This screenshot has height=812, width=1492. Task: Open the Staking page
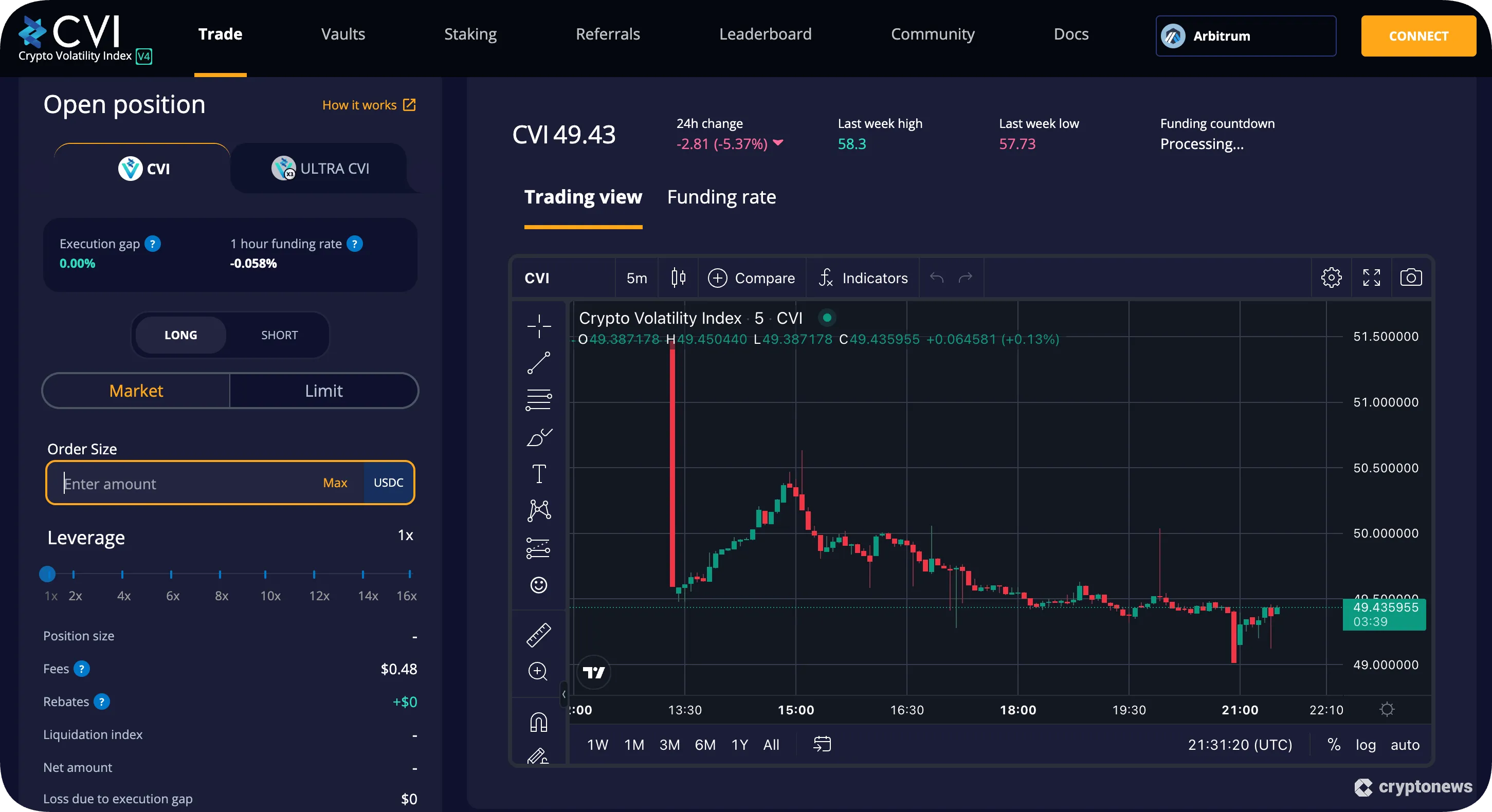(470, 34)
